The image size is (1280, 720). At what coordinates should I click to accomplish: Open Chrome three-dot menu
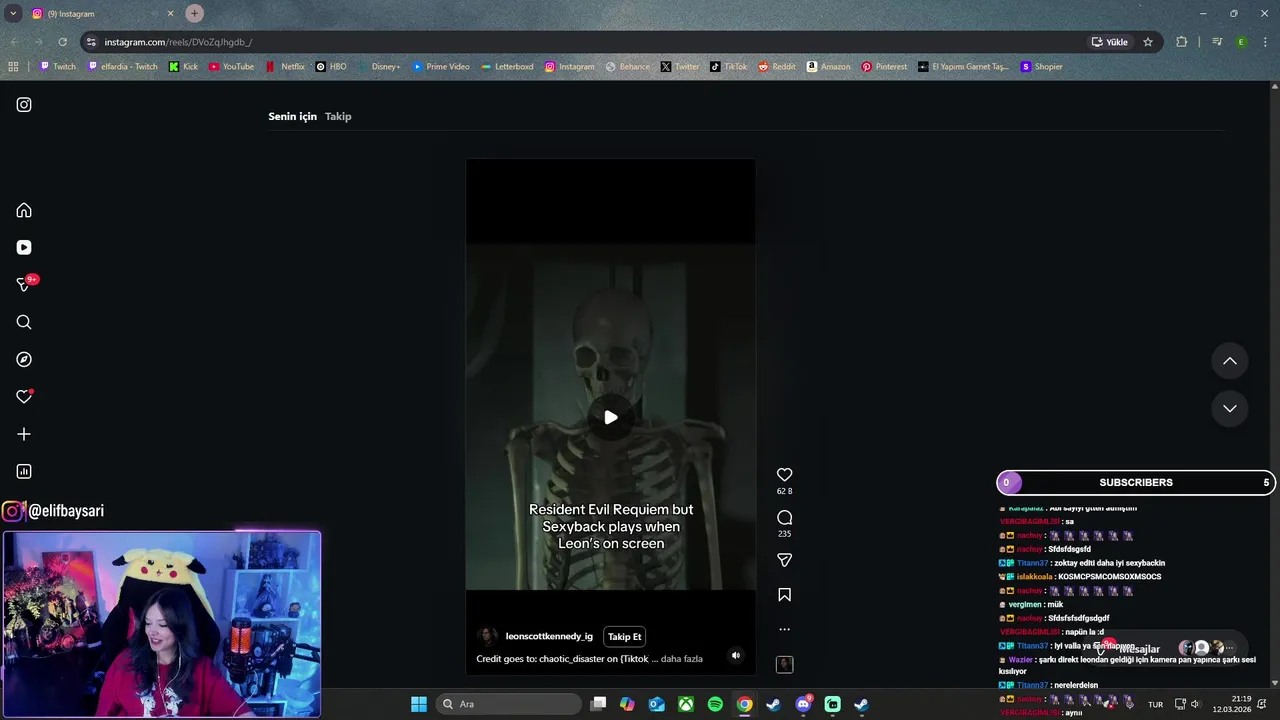pyautogui.click(x=1265, y=42)
